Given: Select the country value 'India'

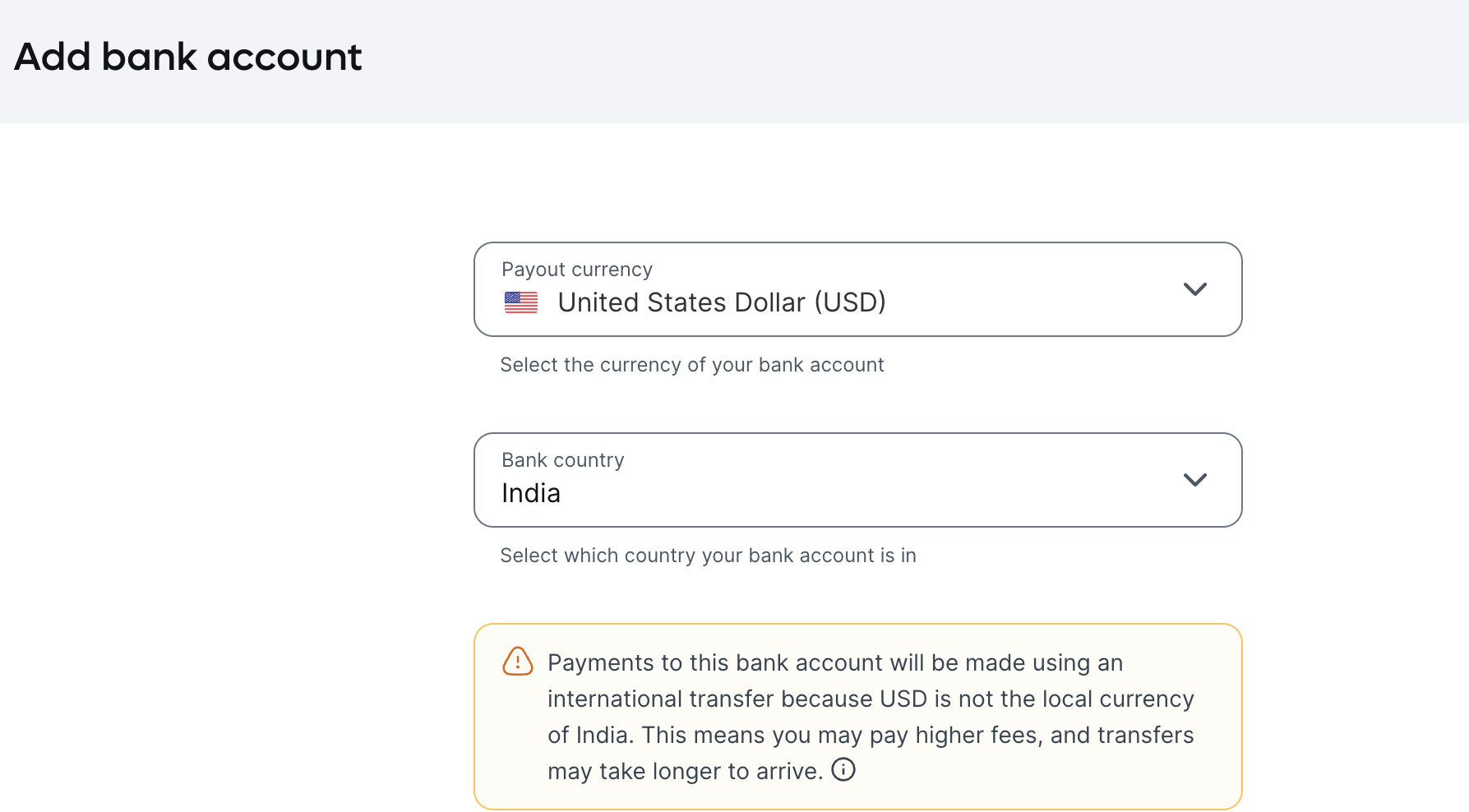Looking at the screenshot, I should click(531, 492).
